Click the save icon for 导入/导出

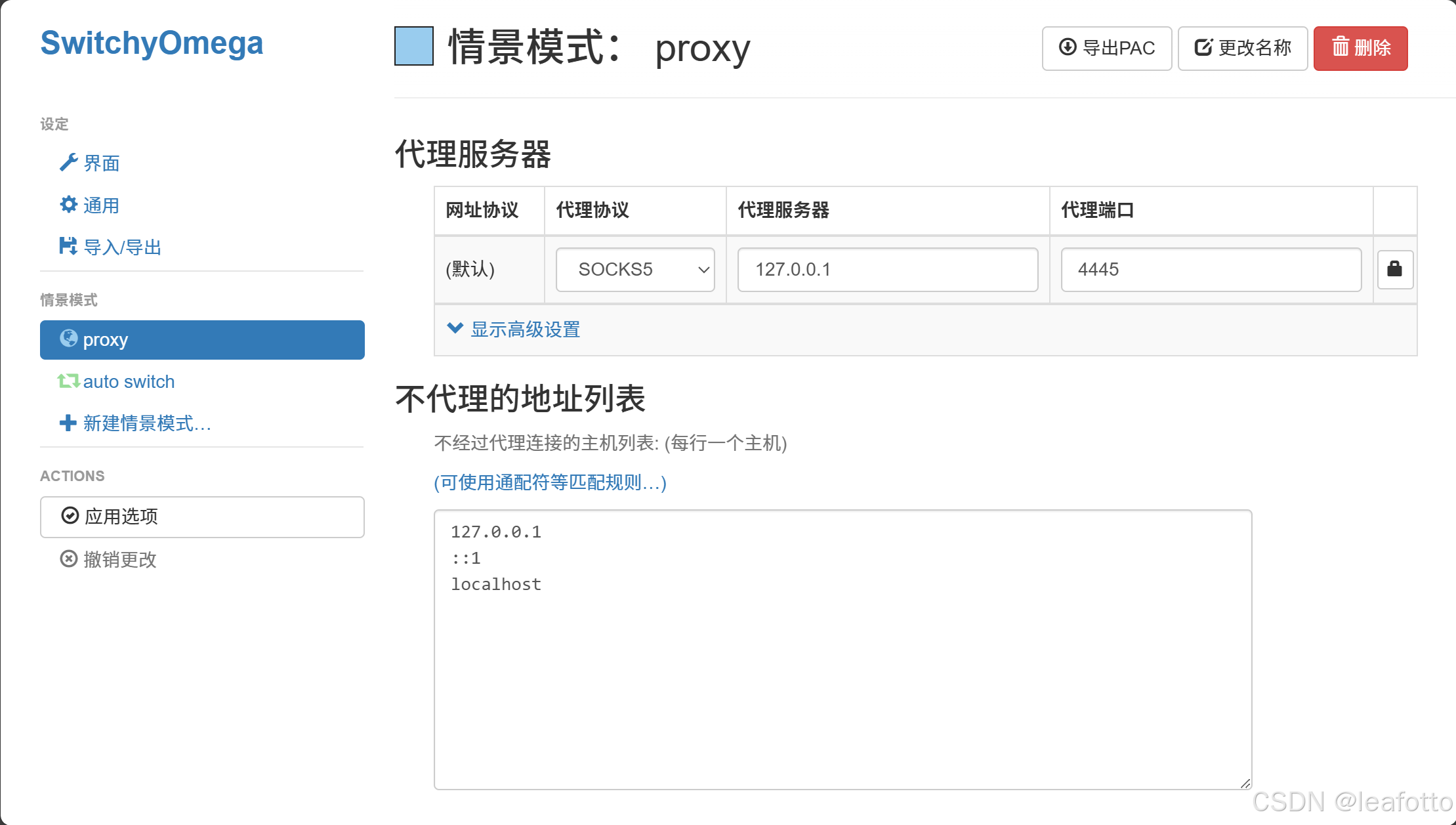tap(68, 246)
